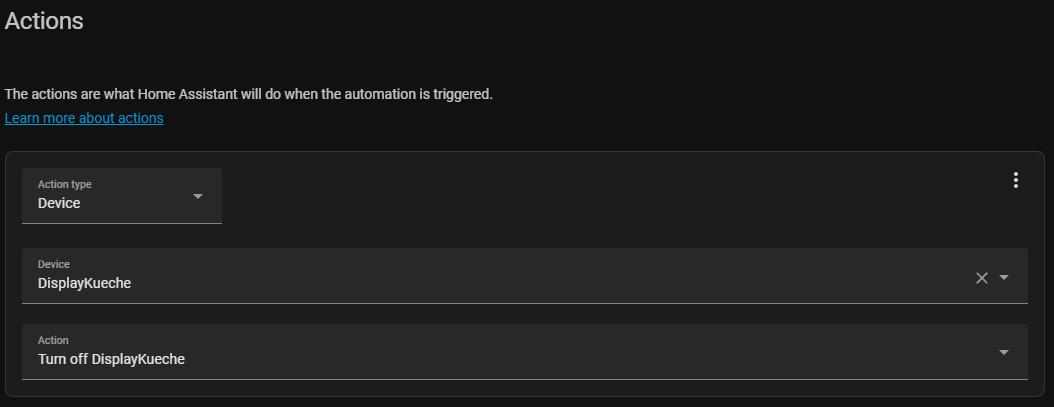Click empty space right of Action type

pos(600,196)
